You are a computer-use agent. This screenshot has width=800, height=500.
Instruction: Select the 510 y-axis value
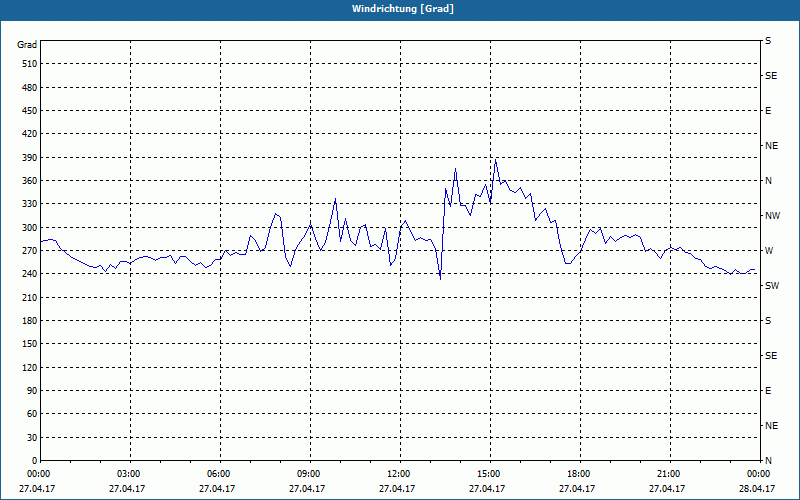[30, 64]
